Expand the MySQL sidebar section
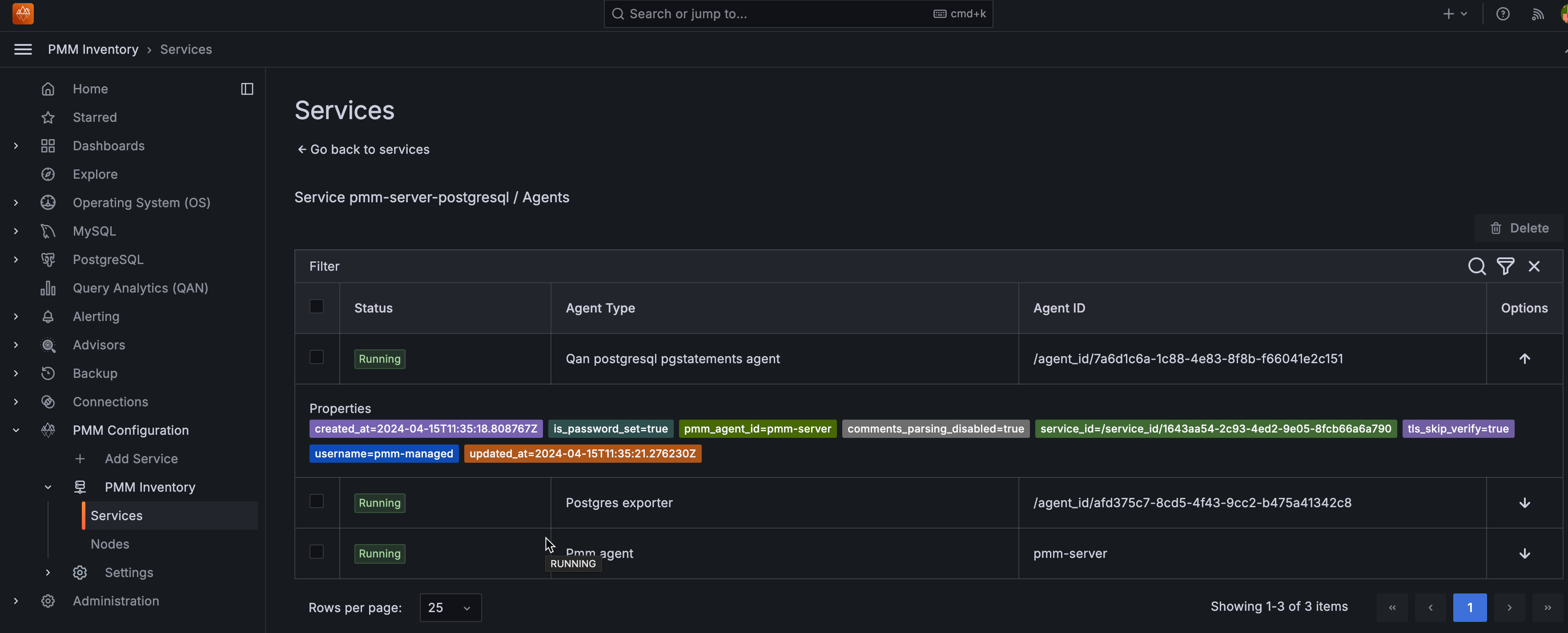This screenshot has width=1568, height=633. click(x=15, y=231)
